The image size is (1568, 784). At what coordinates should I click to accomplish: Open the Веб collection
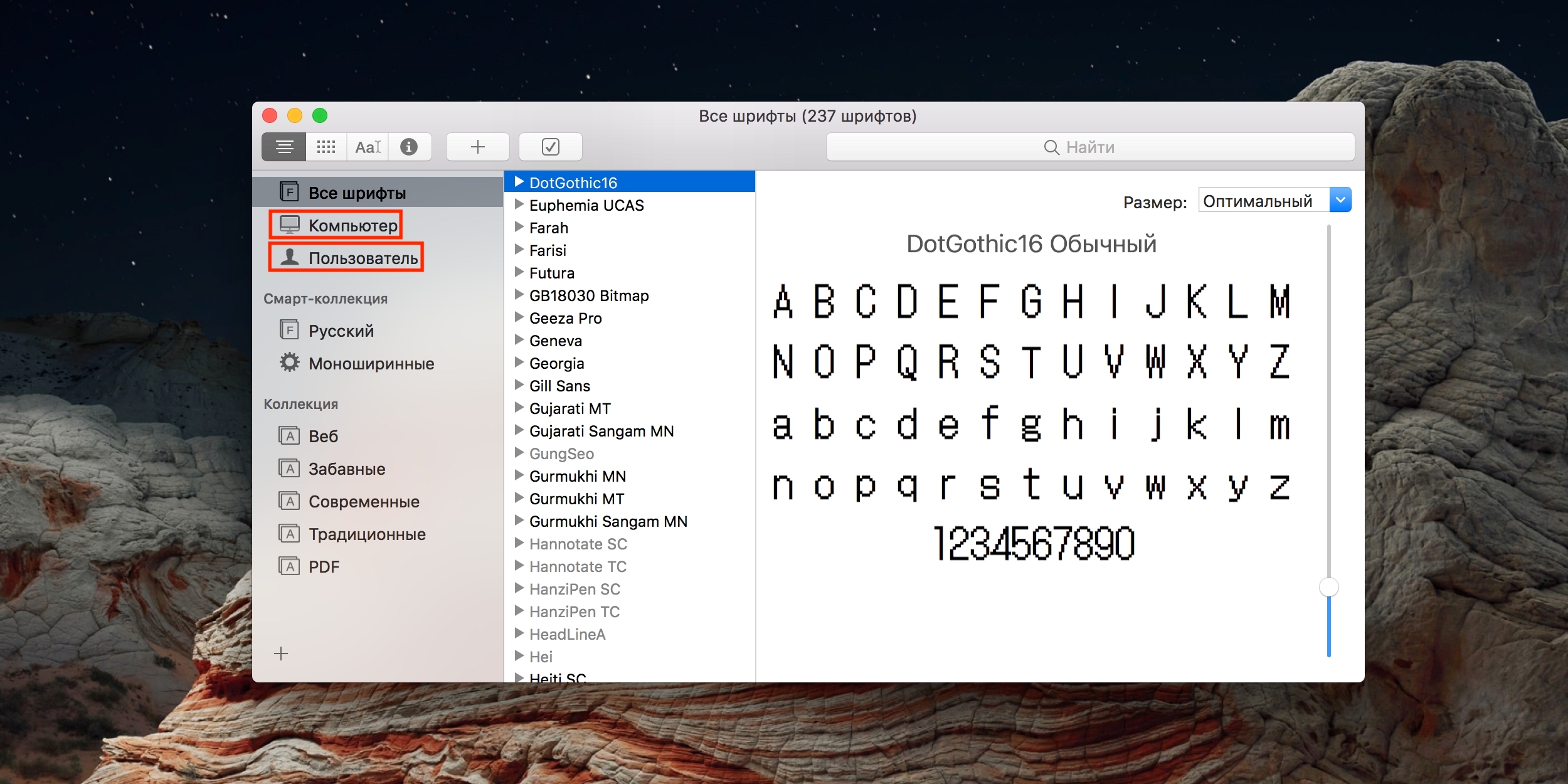click(x=378, y=436)
